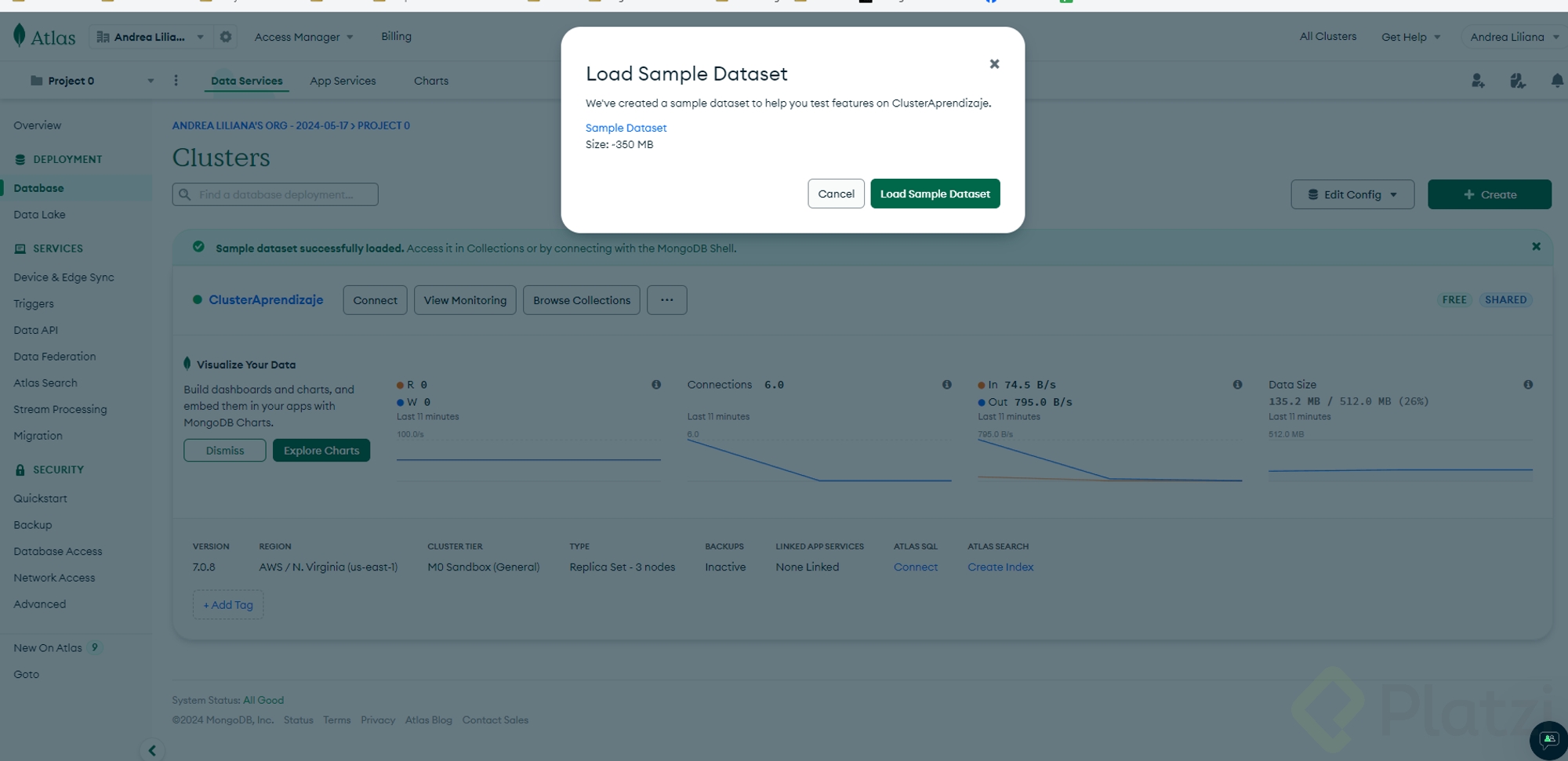Viewport: 1568px width, 761px height.
Task: Expand the Project 0 selector dropdown
Action: click(151, 81)
